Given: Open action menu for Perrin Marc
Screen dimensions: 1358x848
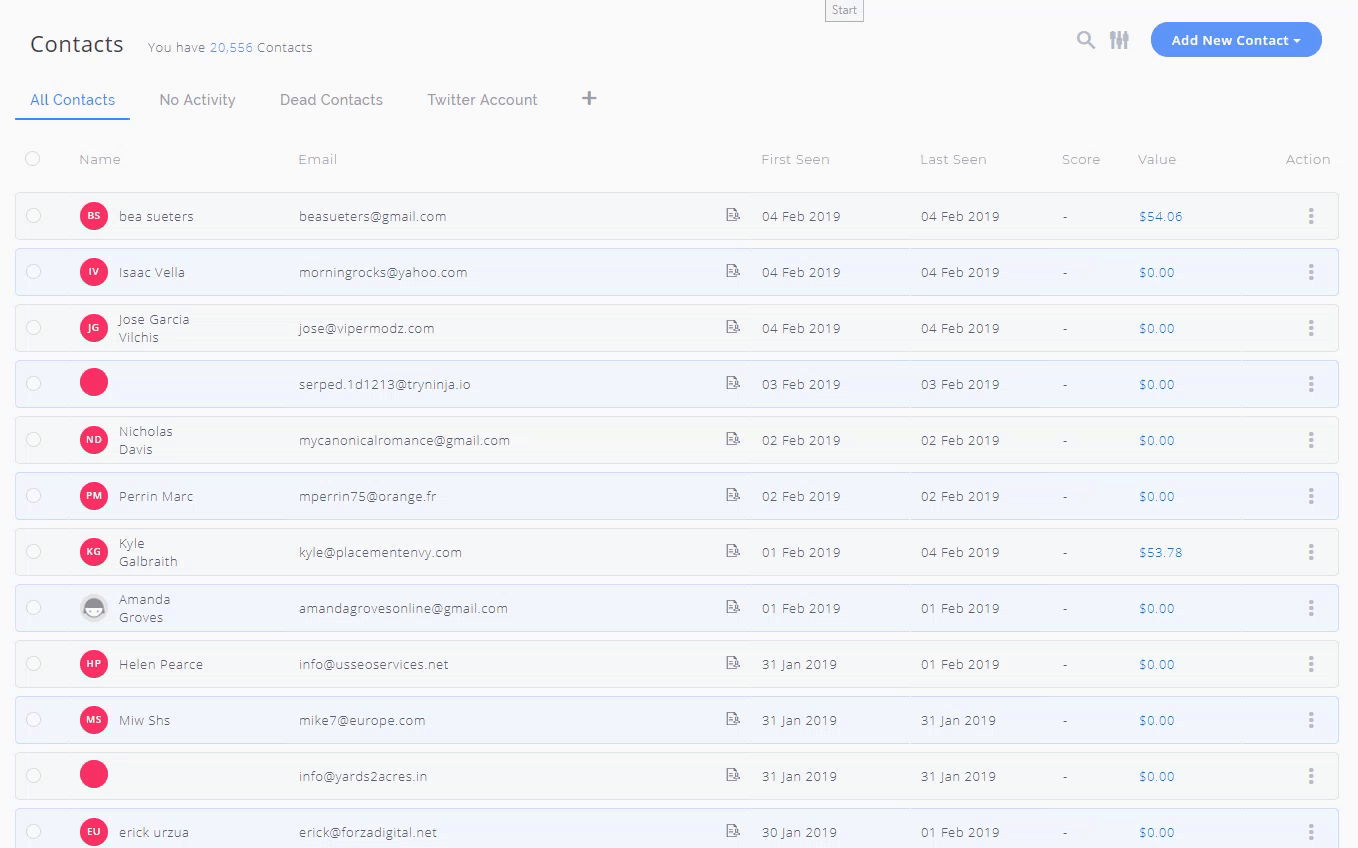Looking at the screenshot, I should [x=1311, y=496].
